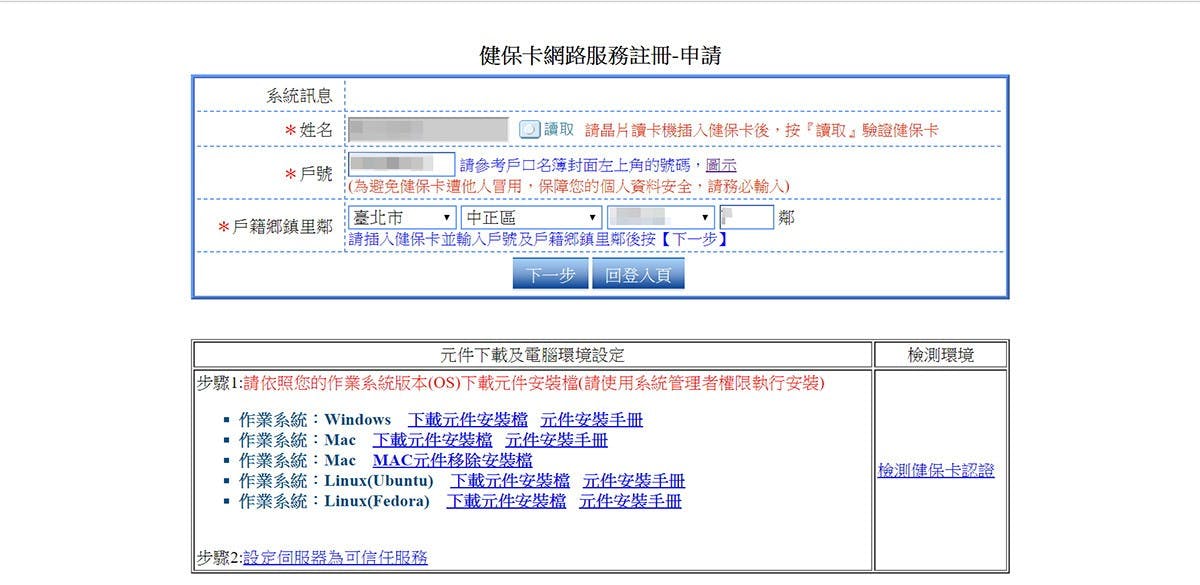Click the 下一步 next step button
The image size is (1200, 585).
coord(550,275)
